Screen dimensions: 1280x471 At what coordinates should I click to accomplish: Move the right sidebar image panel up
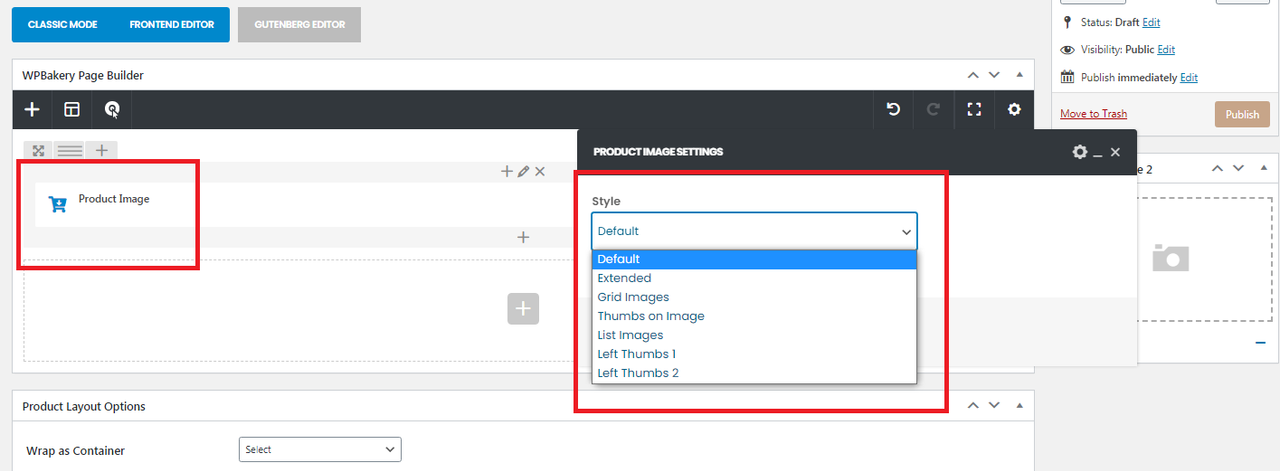[x=1217, y=169]
